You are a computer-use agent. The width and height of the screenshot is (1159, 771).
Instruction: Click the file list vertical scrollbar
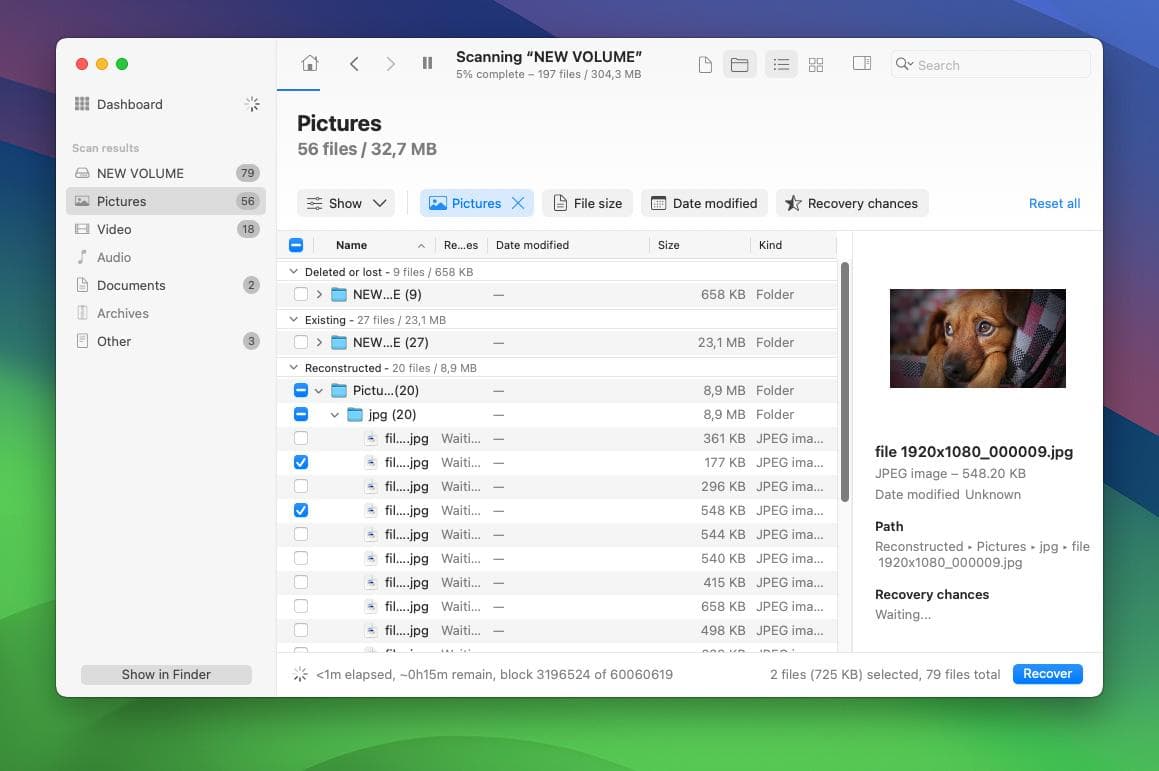pos(844,381)
